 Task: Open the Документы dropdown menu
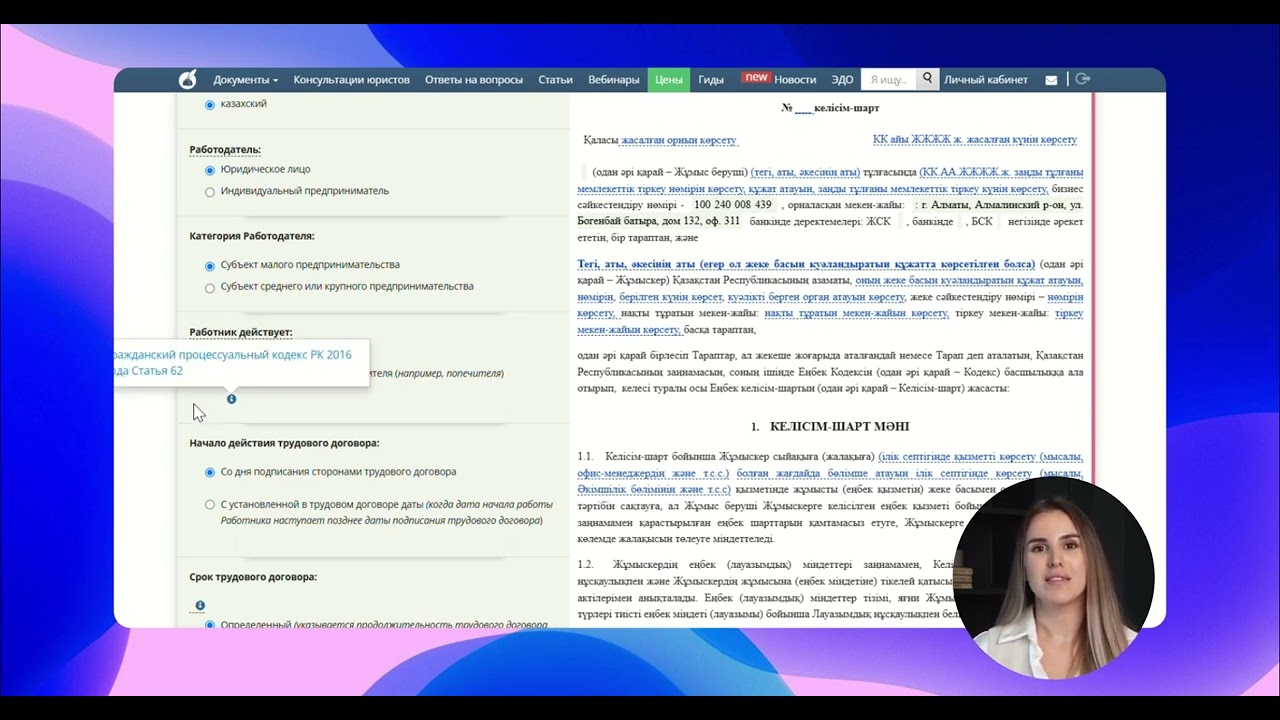[x=245, y=80]
